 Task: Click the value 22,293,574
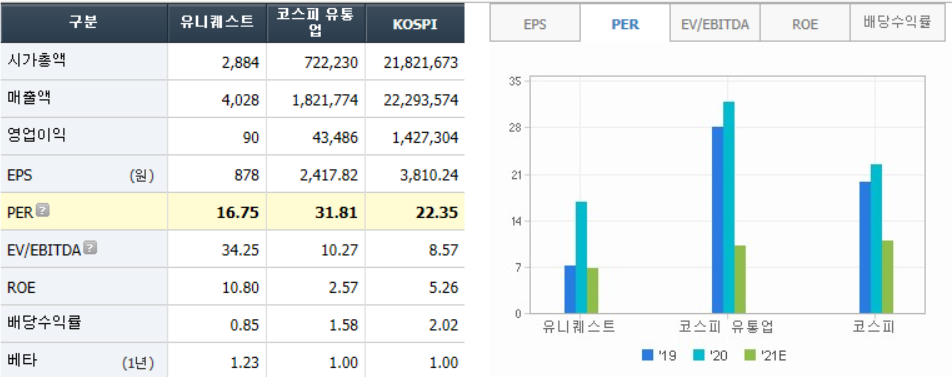point(421,100)
